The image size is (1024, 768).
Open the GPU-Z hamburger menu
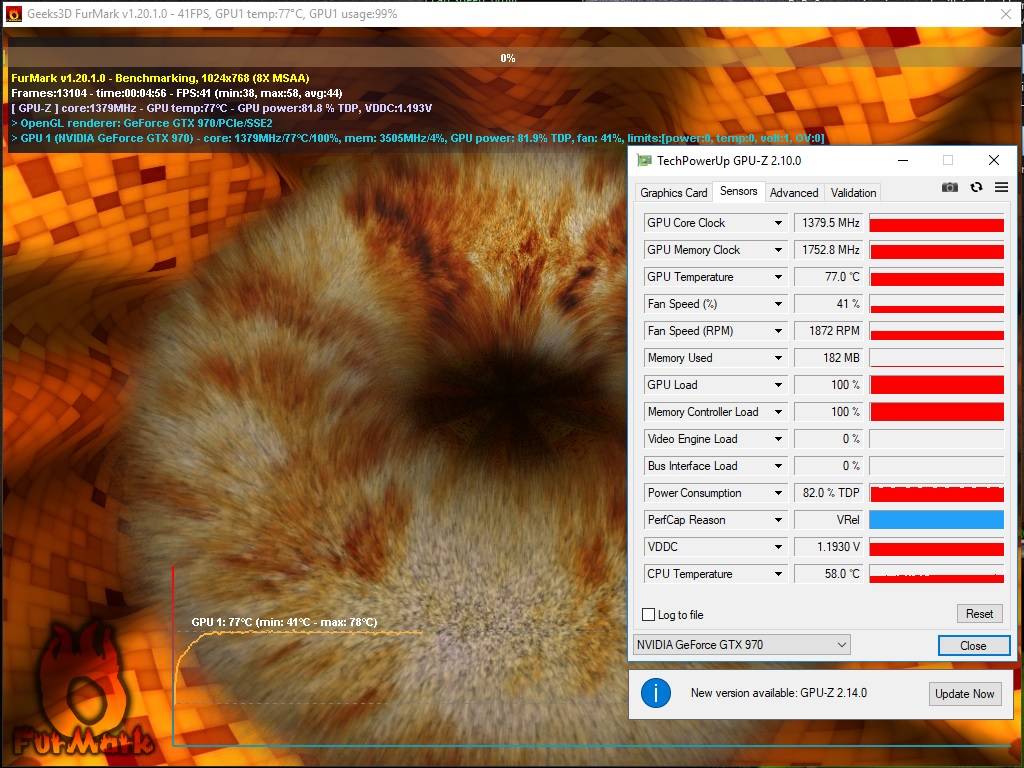tap(1001, 187)
